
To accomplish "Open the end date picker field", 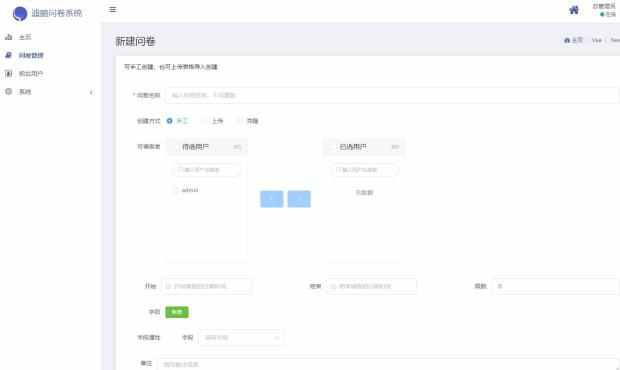I will tap(371, 286).
